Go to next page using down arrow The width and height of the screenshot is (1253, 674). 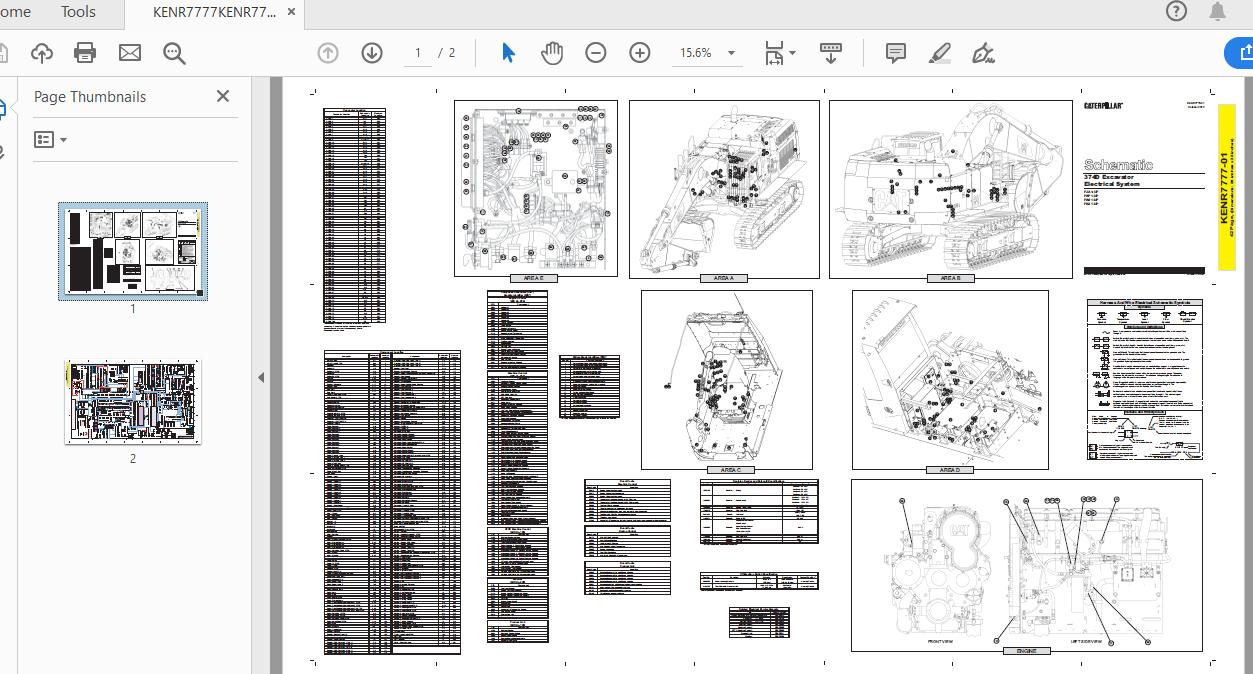coord(372,53)
